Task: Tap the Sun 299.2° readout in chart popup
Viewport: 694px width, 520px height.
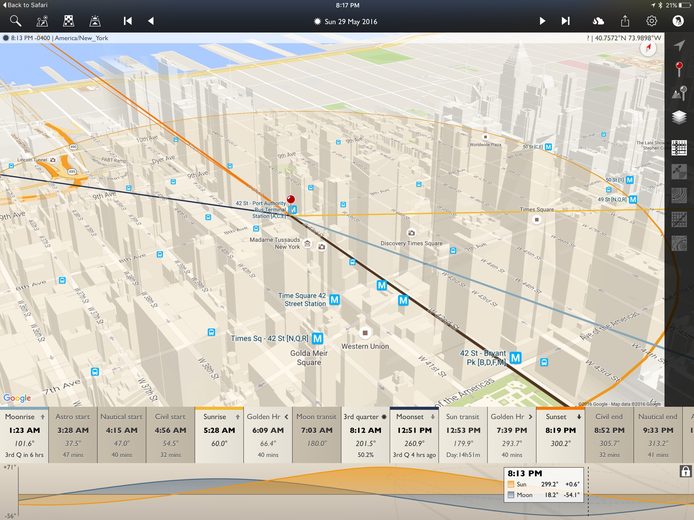Action: 544,484
